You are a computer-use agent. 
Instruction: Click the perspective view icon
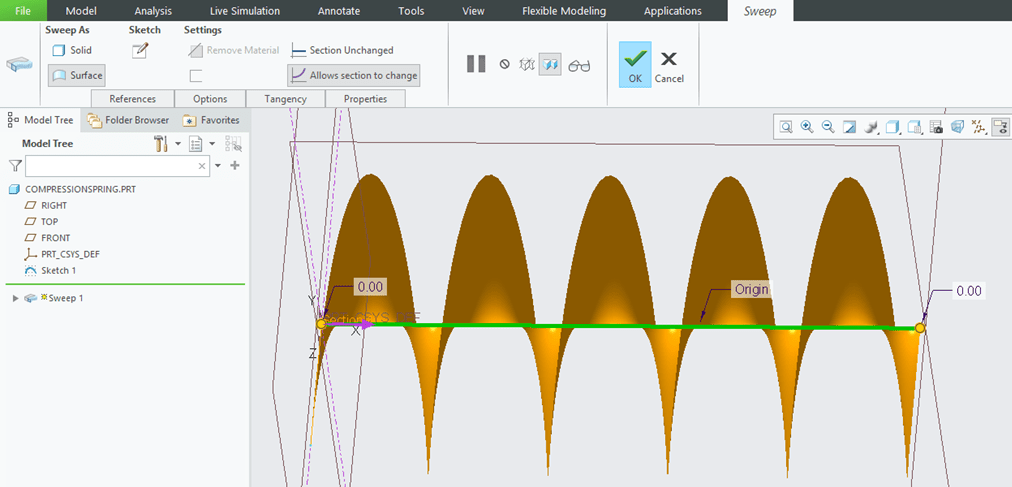[957, 127]
